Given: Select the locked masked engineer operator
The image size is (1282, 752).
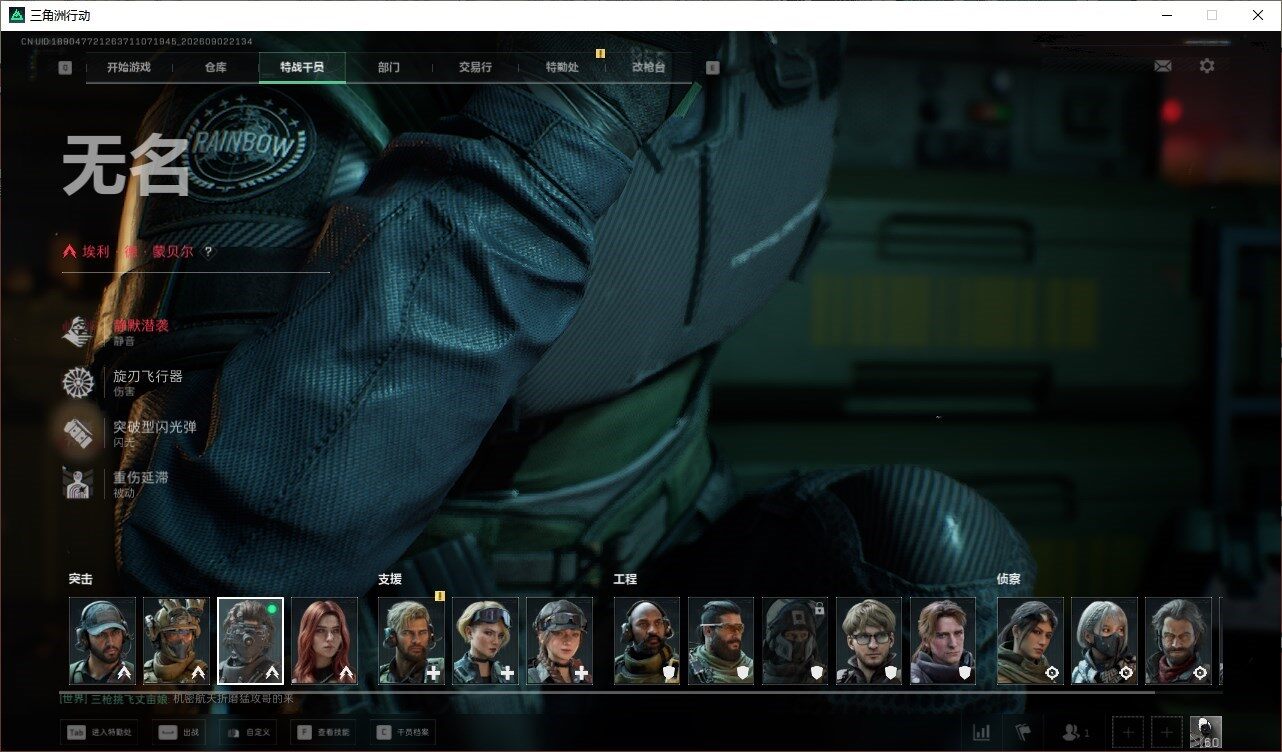Looking at the screenshot, I should coord(795,641).
